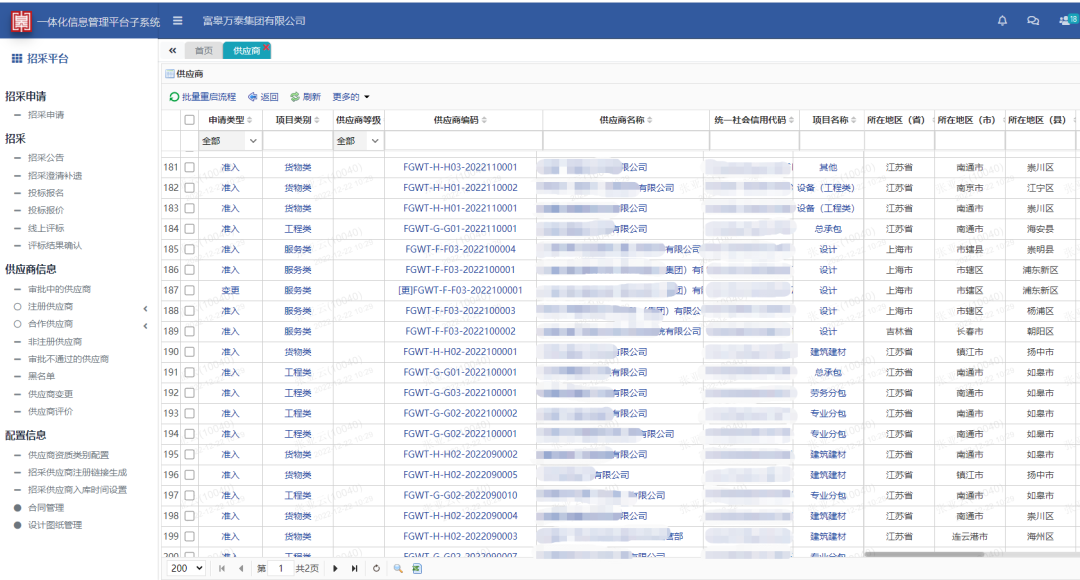
Task: Tick the checkbox for row 185
Action: pyautogui.click(x=189, y=249)
